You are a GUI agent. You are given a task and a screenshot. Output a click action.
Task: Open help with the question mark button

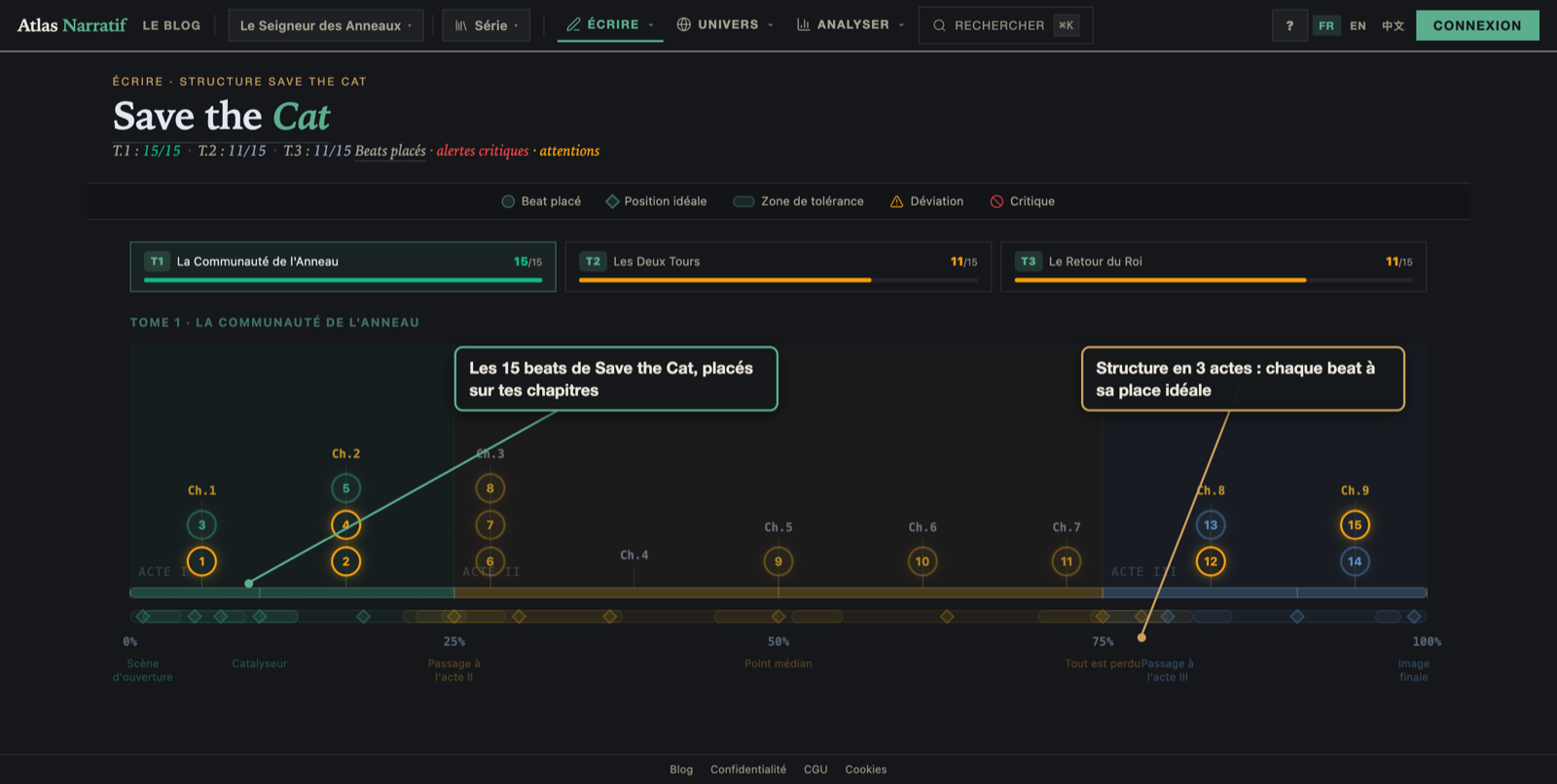pyautogui.click(x=1289, y=25)
